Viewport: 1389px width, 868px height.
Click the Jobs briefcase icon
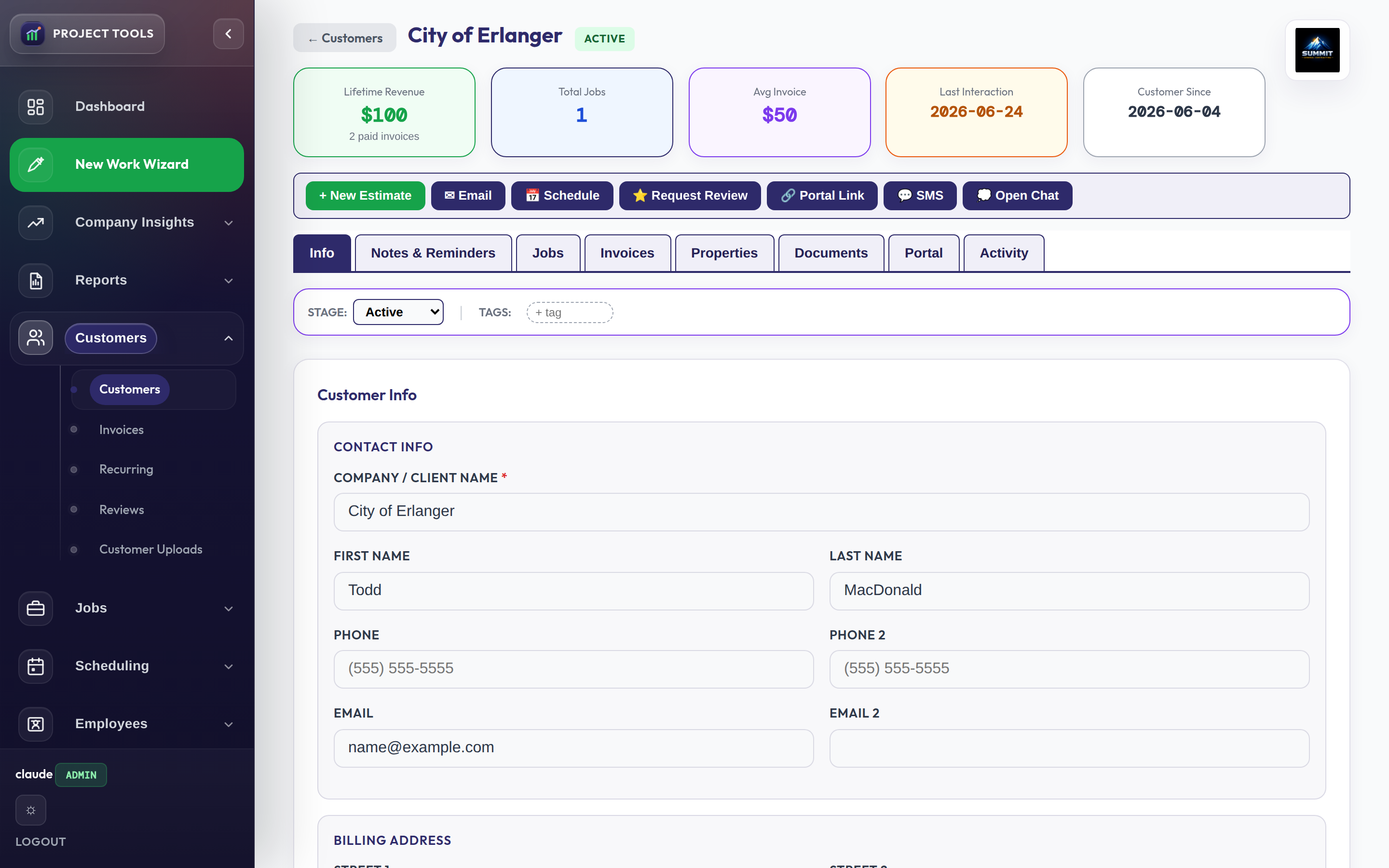pos(36,609)
